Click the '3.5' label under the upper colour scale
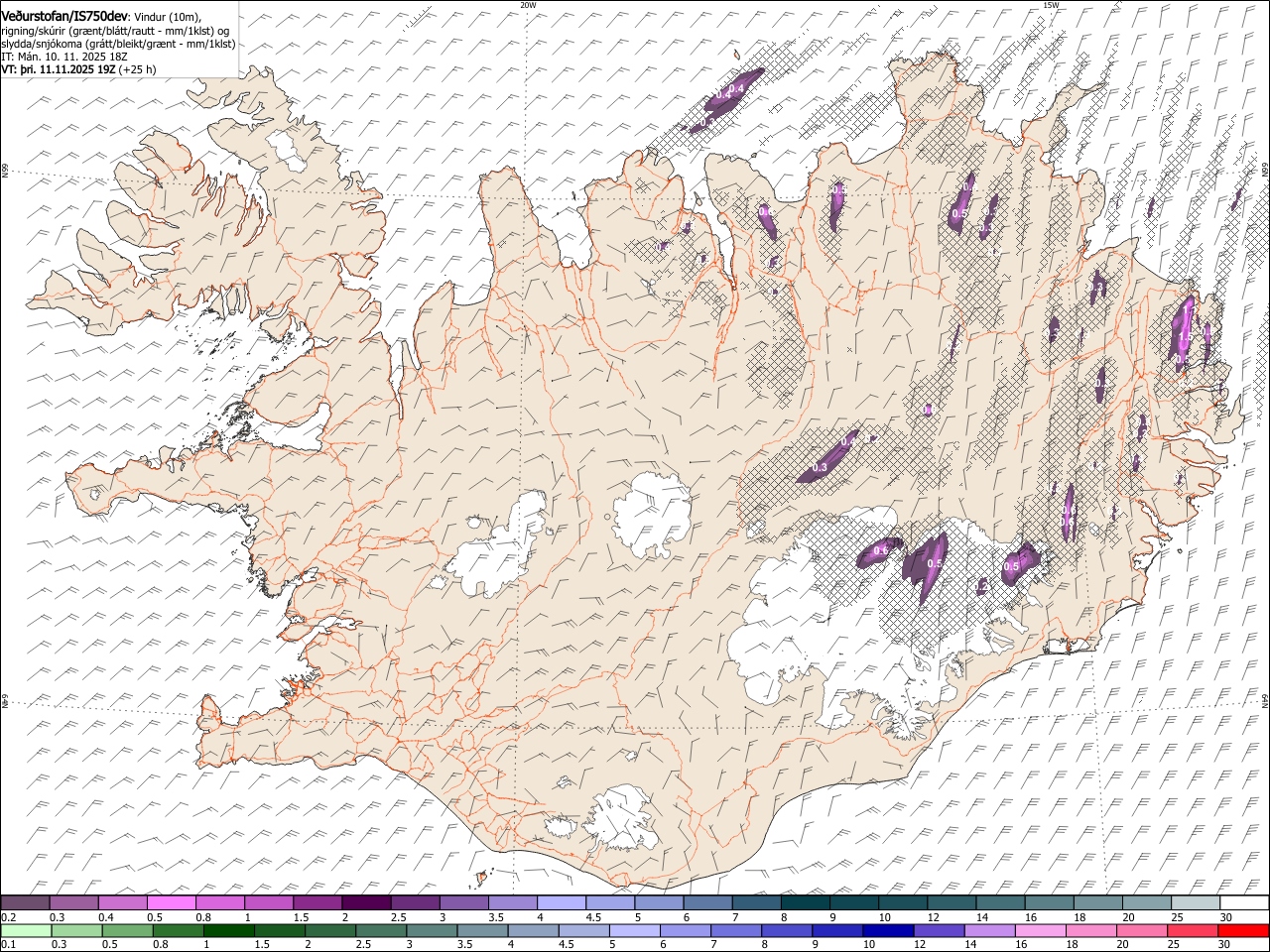This screenshot has width=1270, height=952. pos(496,917)
